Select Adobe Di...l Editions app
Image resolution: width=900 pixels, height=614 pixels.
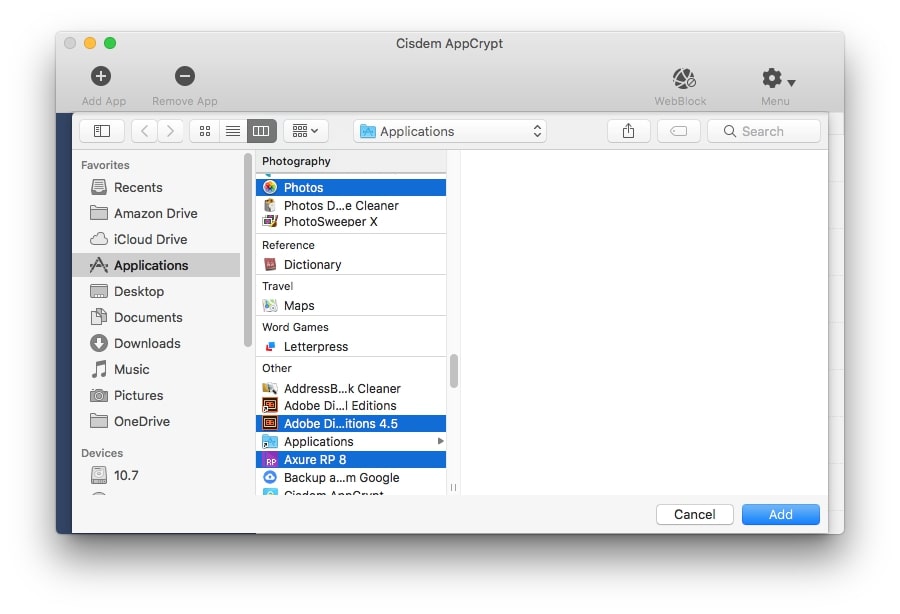[x=351, y=406]
